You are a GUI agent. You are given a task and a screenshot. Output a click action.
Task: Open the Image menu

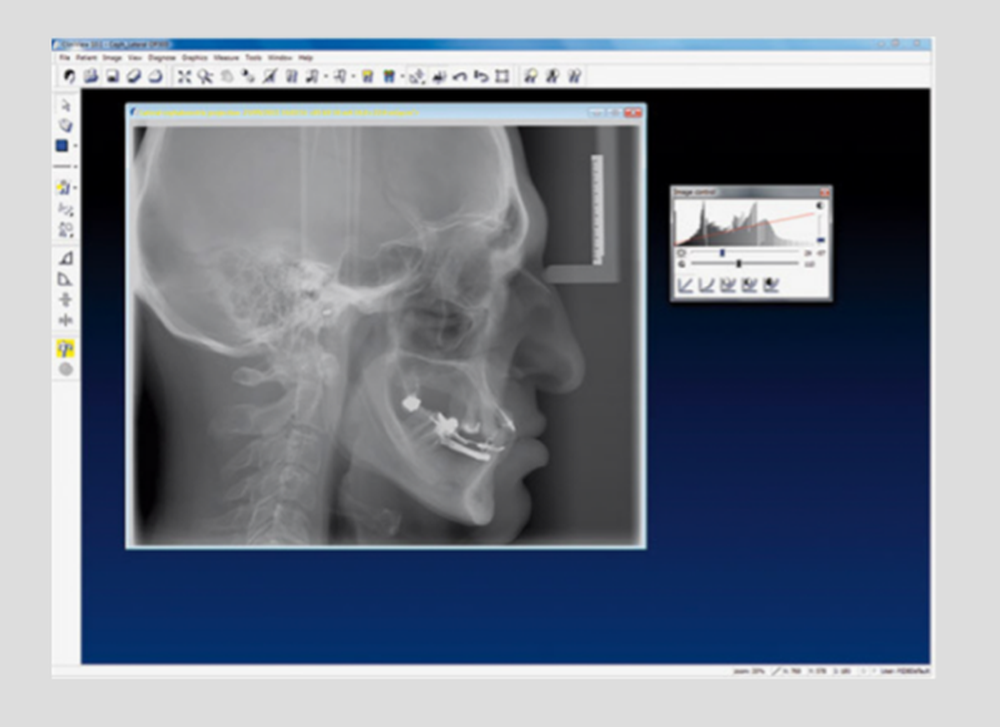112,58
